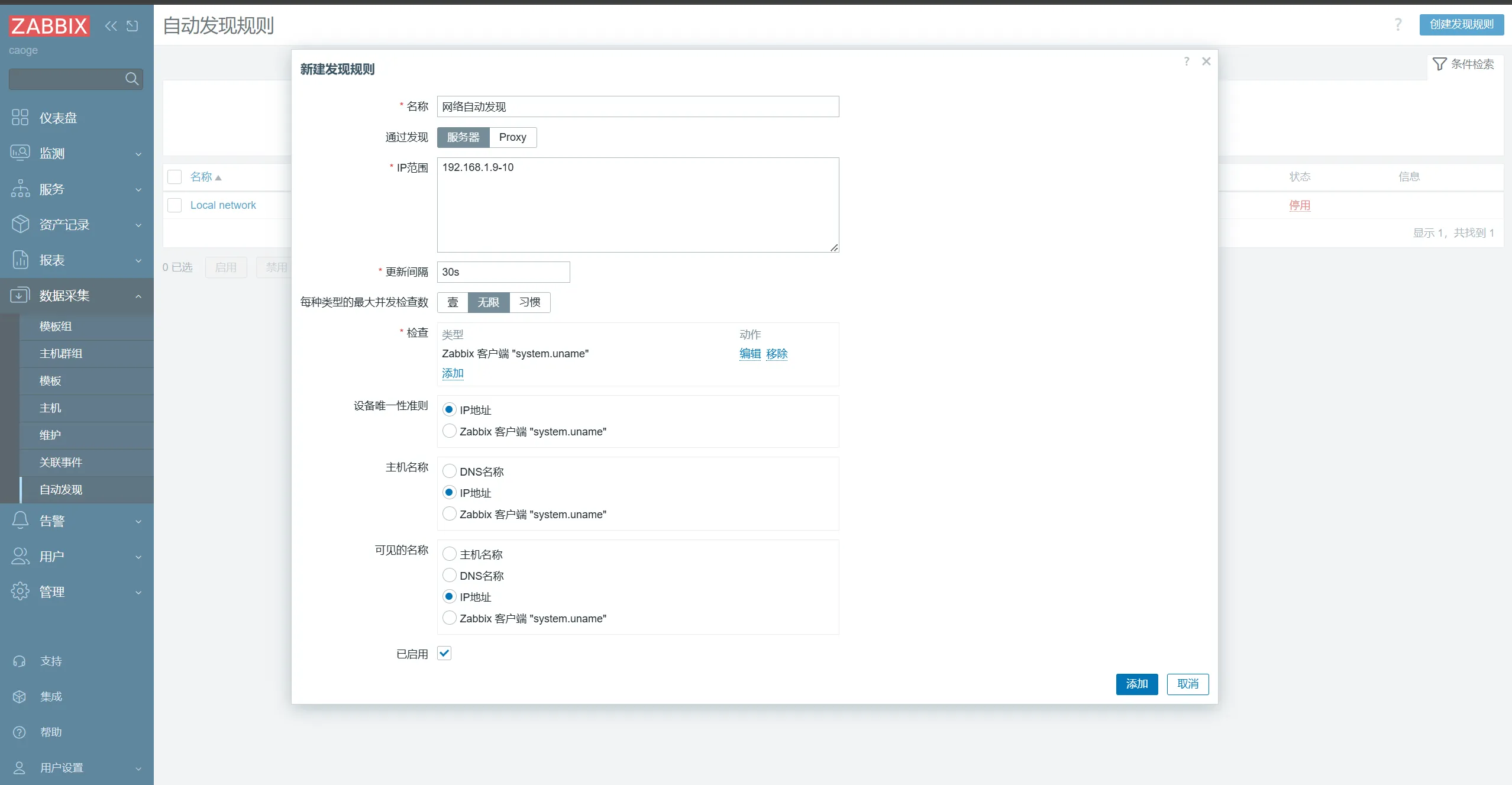Click the 资产记录 inventory cube icon
Screen dimensions: 1512x785
point(20,224)
